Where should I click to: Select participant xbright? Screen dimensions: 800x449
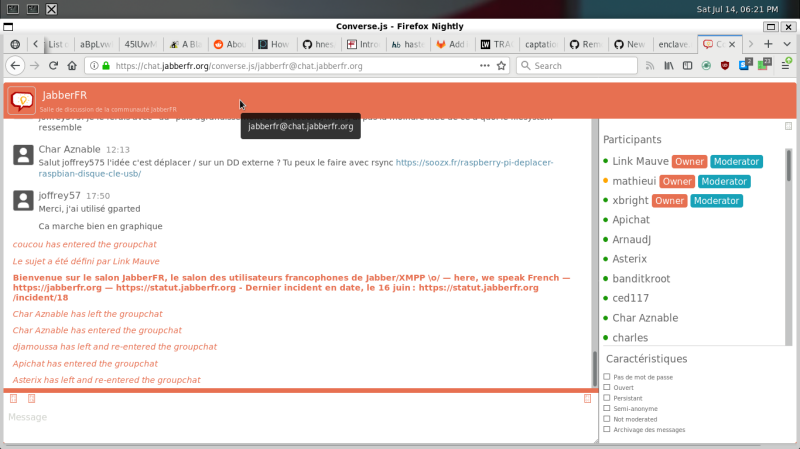630,201
